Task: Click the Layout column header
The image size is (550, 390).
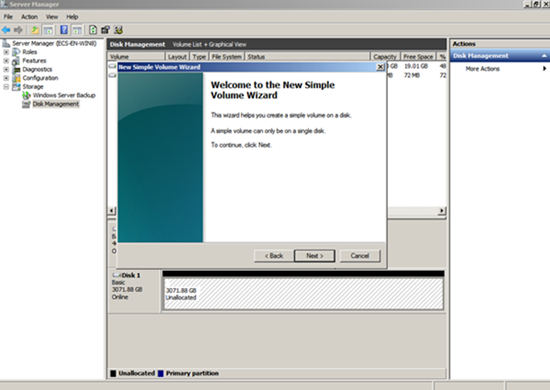Action: click(177, 56)
